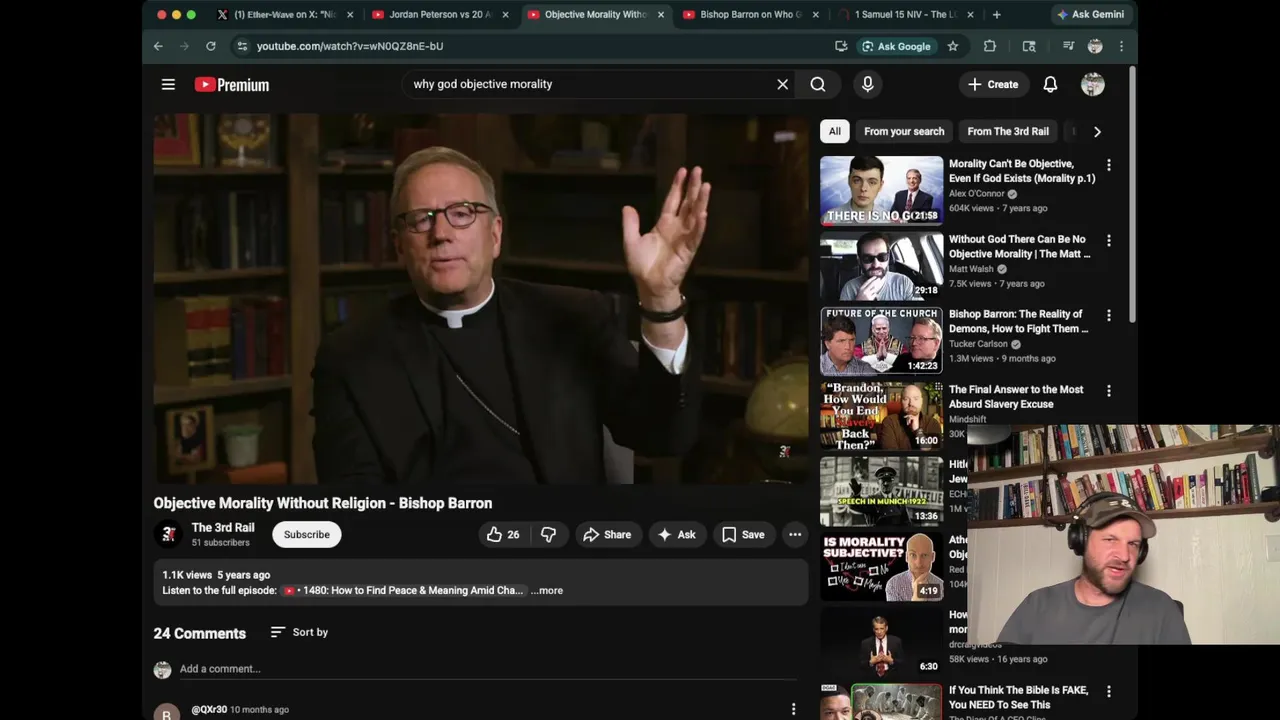The image size is (1280, 720).
Task: Open the YouTube guide hamburger menu
Action: 168,84
